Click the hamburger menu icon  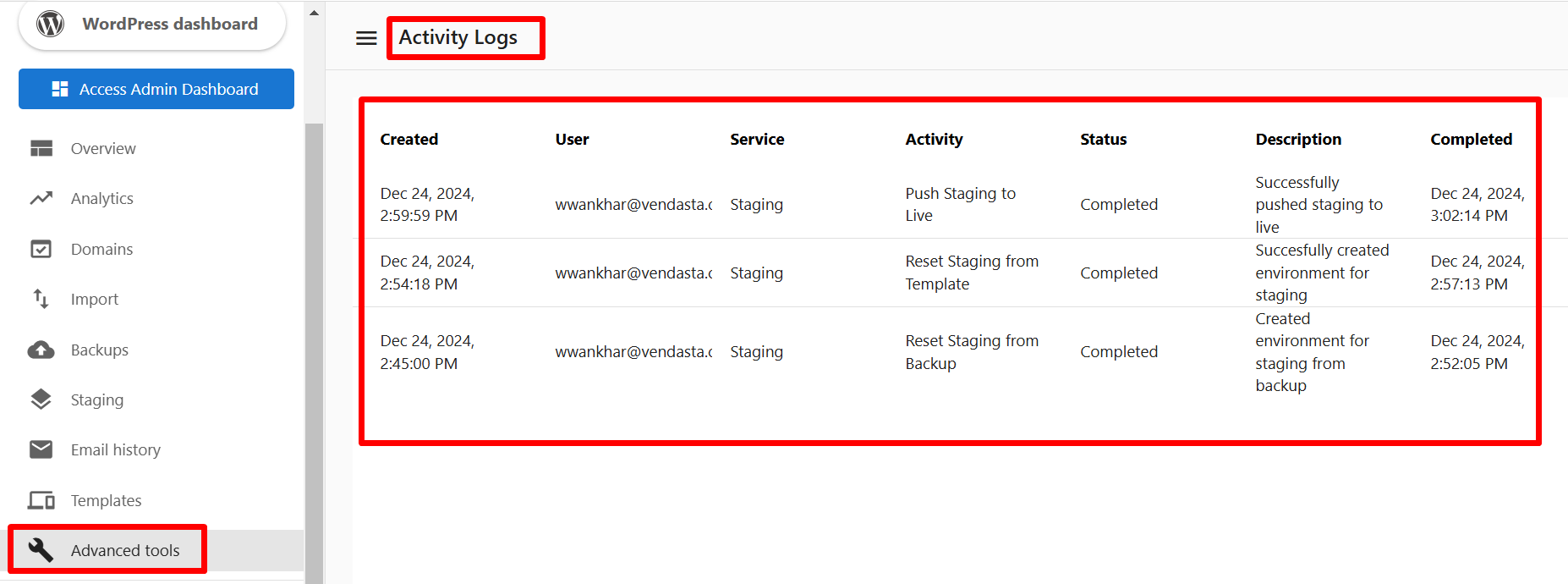coord(366,38)
